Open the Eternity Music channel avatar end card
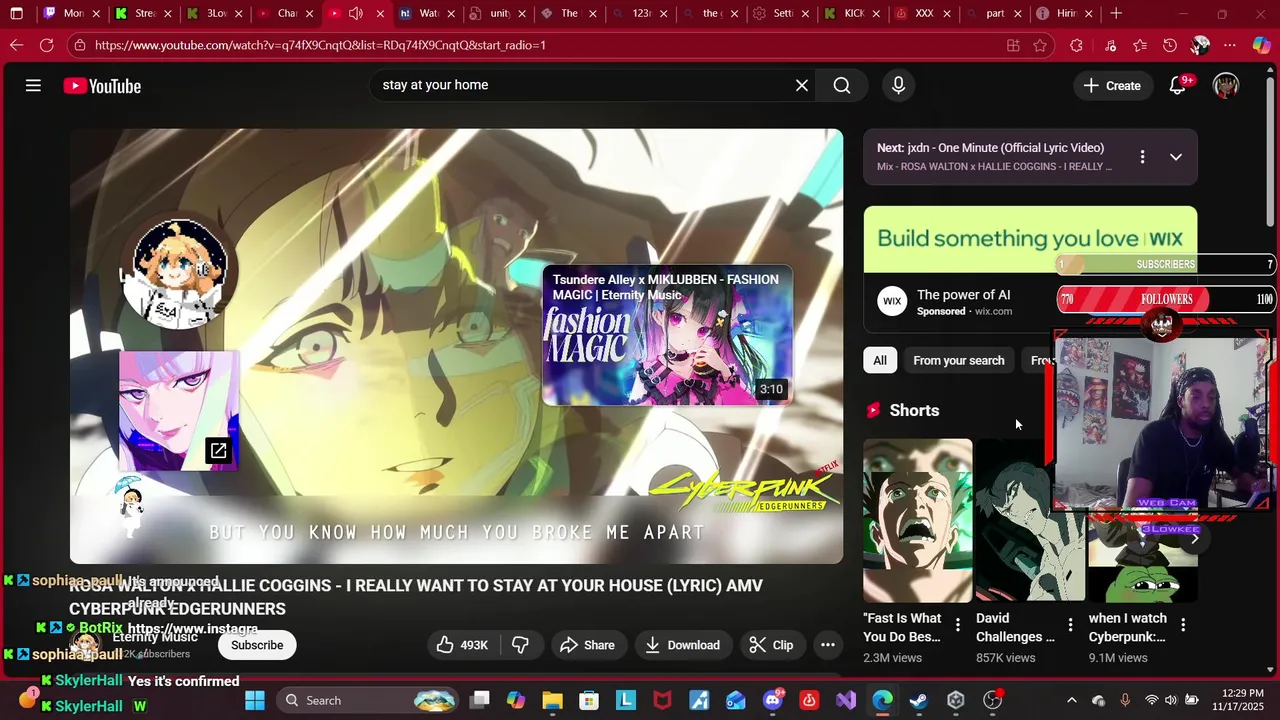The width and height of the screenshot is (1280, 720). point(179,272)
